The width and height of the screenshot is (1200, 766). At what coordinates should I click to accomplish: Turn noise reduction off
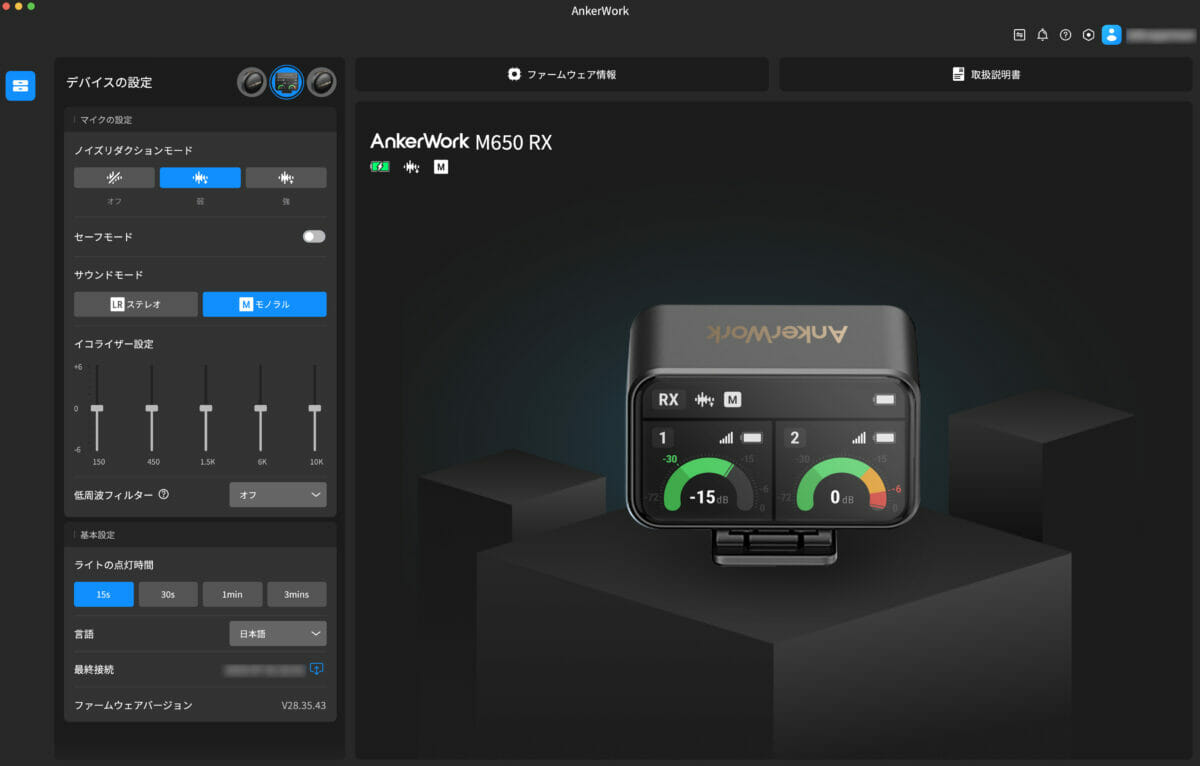(114, 178)
